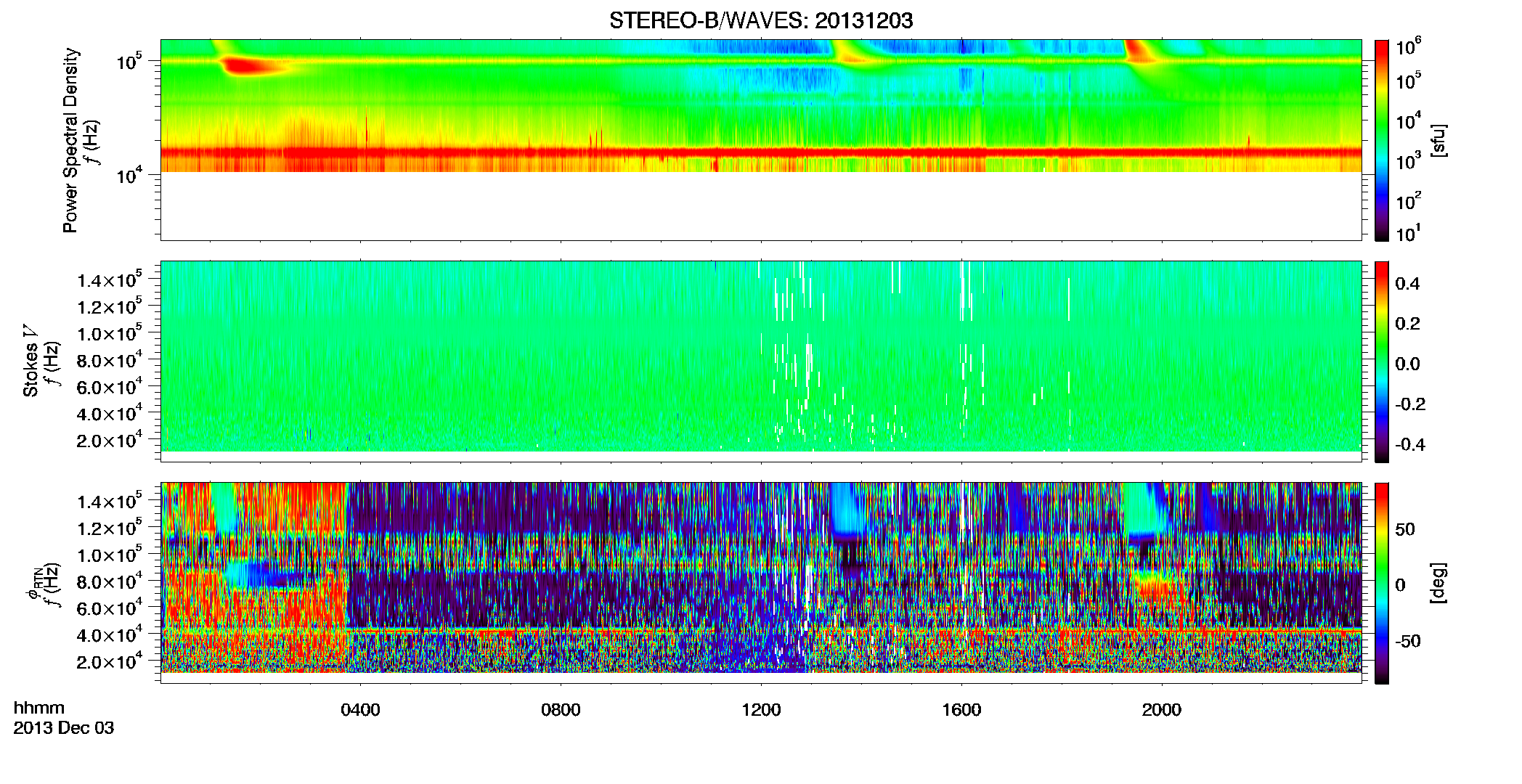
Task: Click the 0.4 label on Stokes V colorbar
Action: [1407, 284]
